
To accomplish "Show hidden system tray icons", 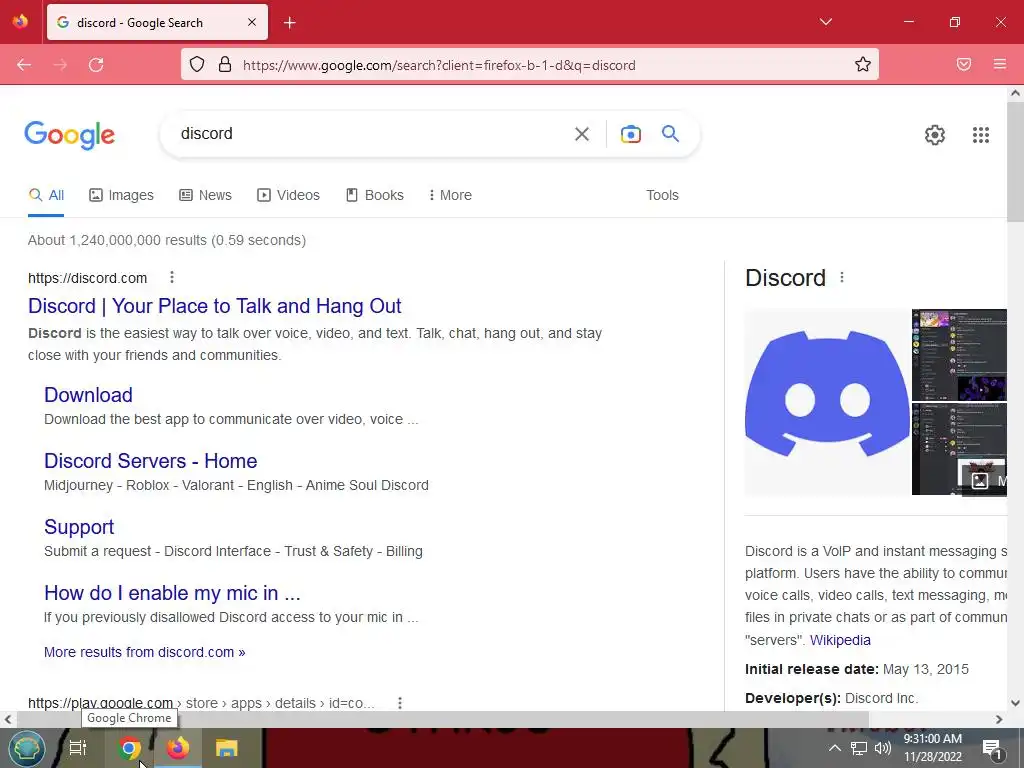I will pos(834,748).
